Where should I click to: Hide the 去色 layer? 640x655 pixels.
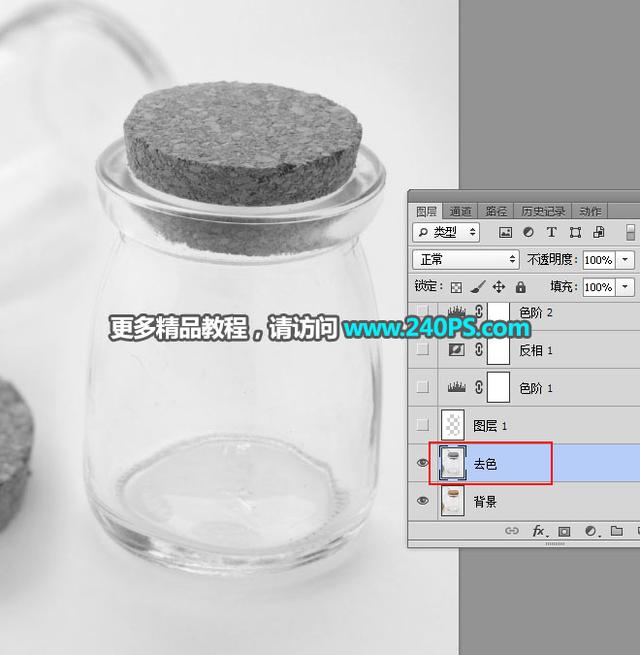point(422,464)
